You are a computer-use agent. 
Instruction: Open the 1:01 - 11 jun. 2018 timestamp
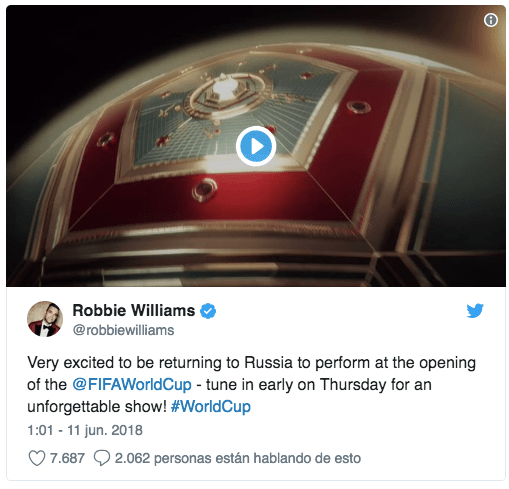click(x=85, y=430)
